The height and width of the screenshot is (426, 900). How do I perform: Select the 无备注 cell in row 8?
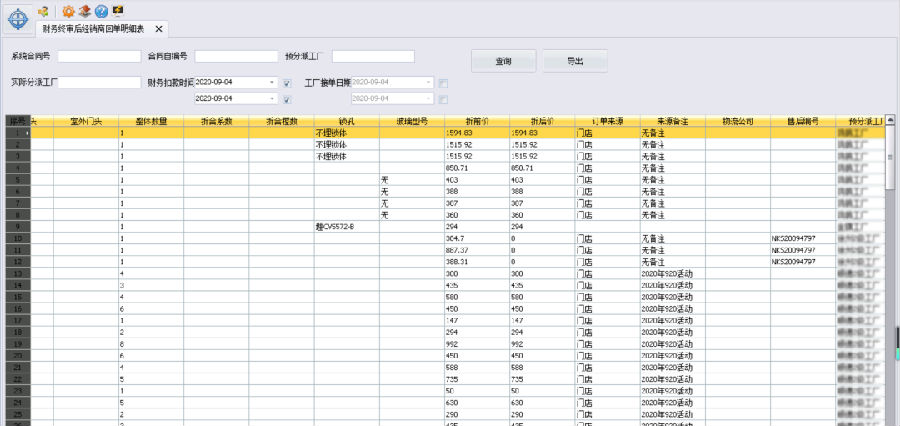pyautogui.click(x=672, y=215)
